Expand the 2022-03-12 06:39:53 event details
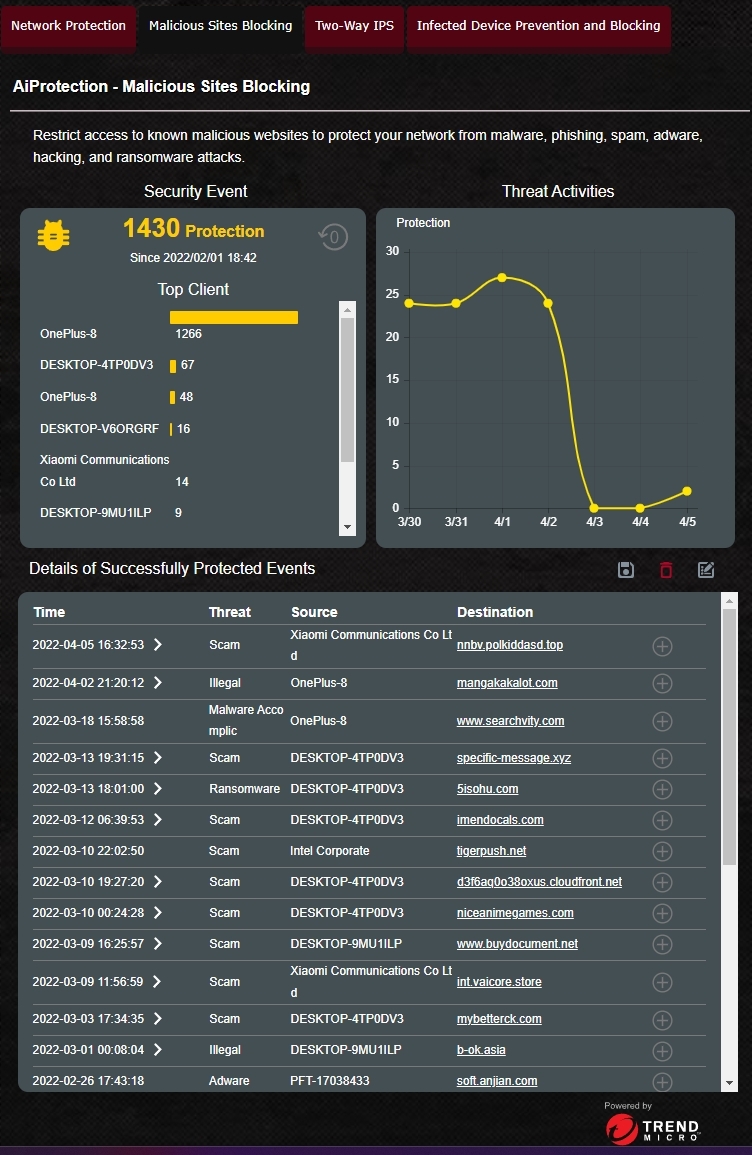The height and width of the screenshot is (1155, 752). pos(158,820)
